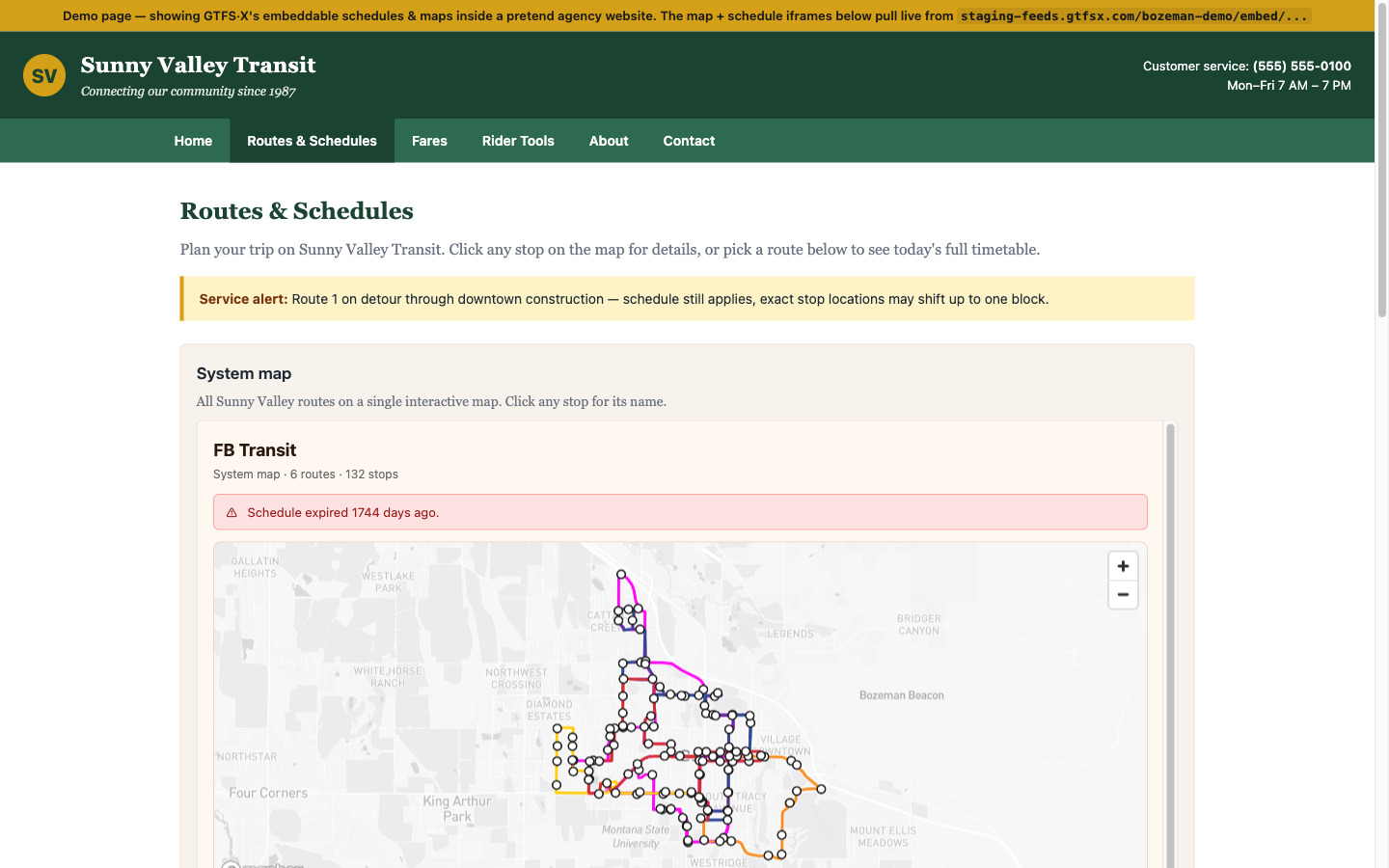Go to the Fares tab
This screenshot has height=868, width=1389.
point(429,141)
